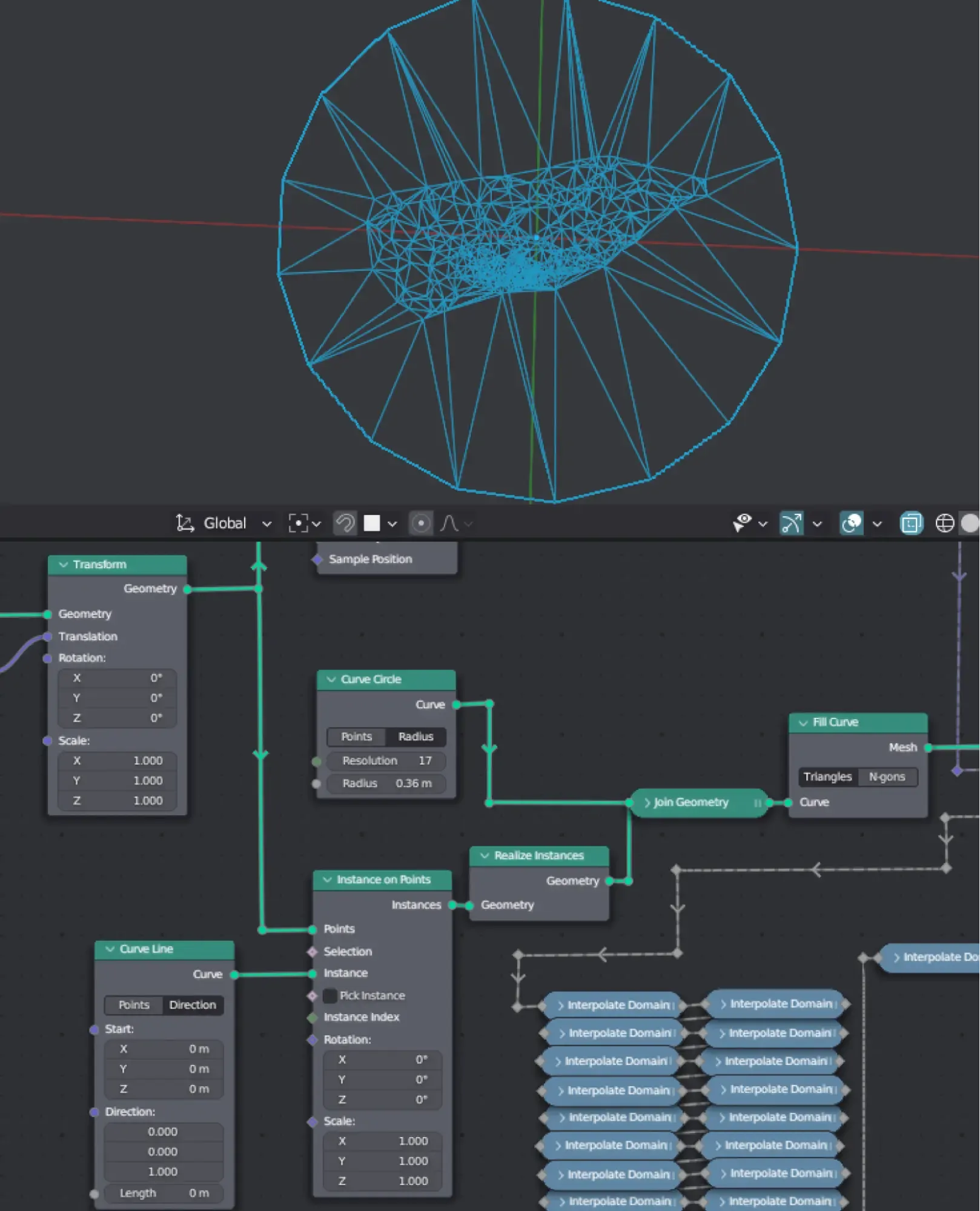This screenshot has width=980, height=1211.
Task: Select Radius mode in Curve Circle
Action: [416, 737]
